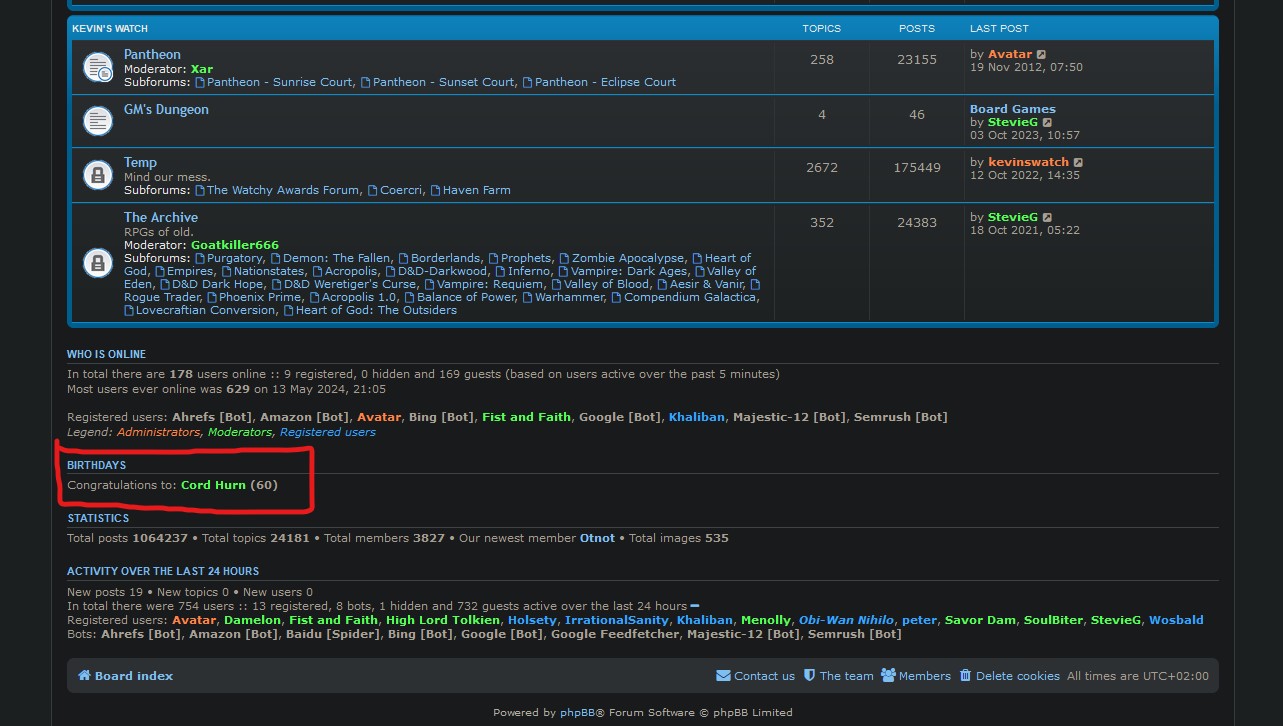Open the Temp forum
The width and height of the screenshot is (1283, 726).
click(140, 162)
